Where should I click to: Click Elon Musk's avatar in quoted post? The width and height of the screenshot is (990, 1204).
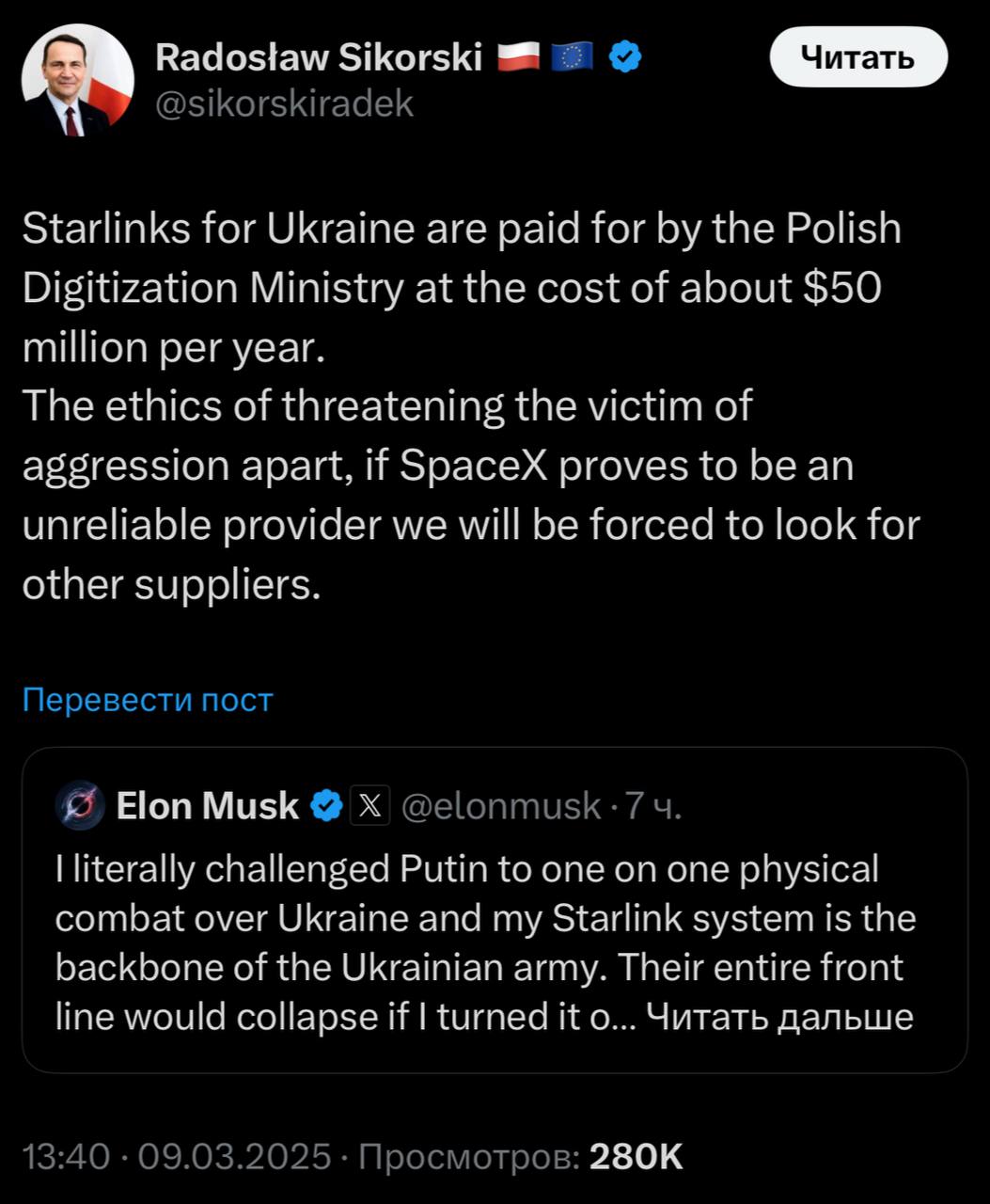click(x=80, y=806)
